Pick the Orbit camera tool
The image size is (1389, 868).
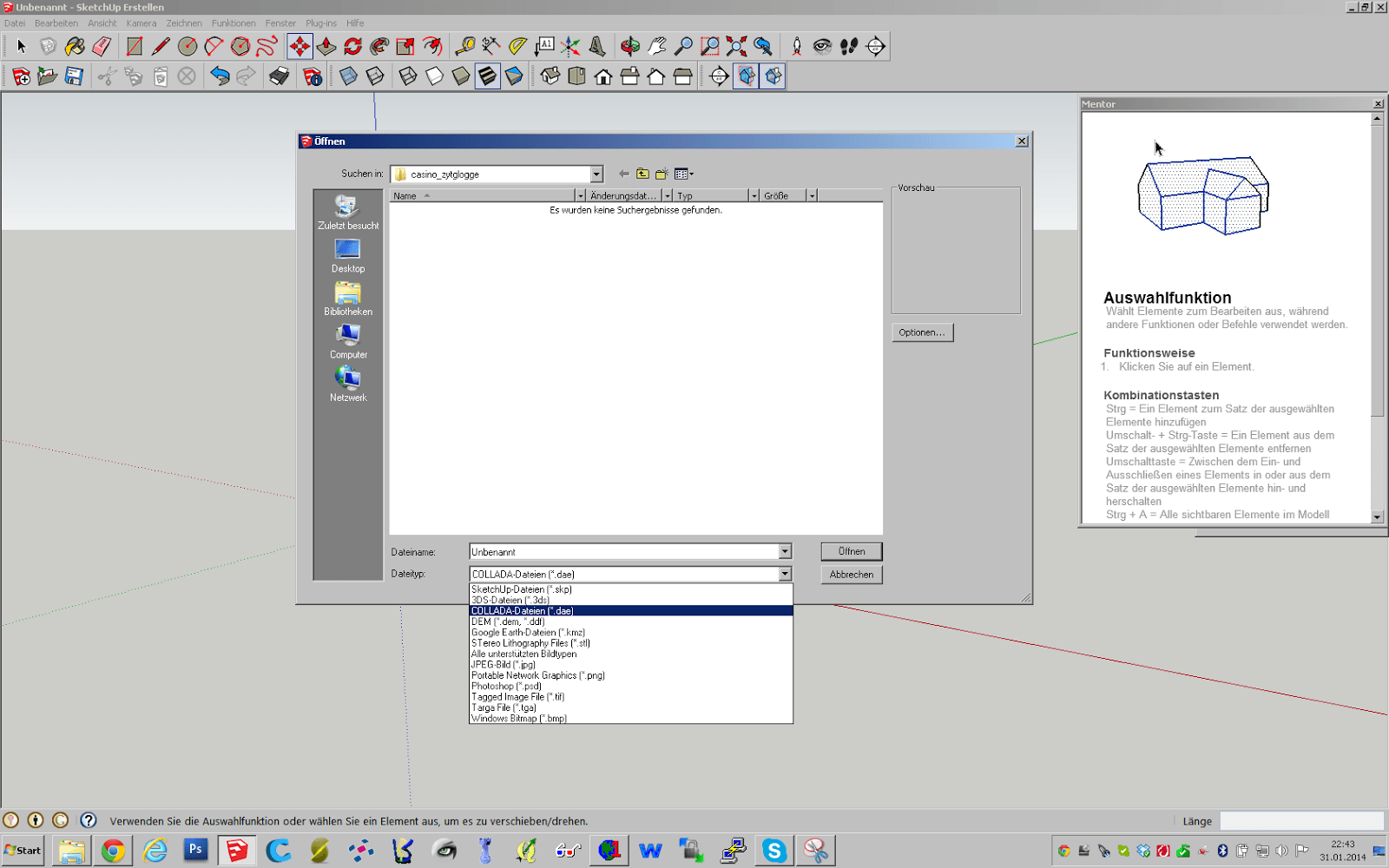click(630, 46)
